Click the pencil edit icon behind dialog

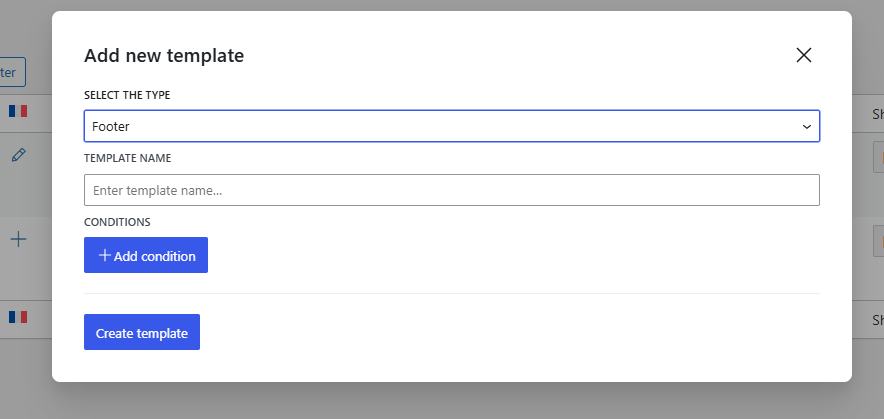tap(19, 155)
